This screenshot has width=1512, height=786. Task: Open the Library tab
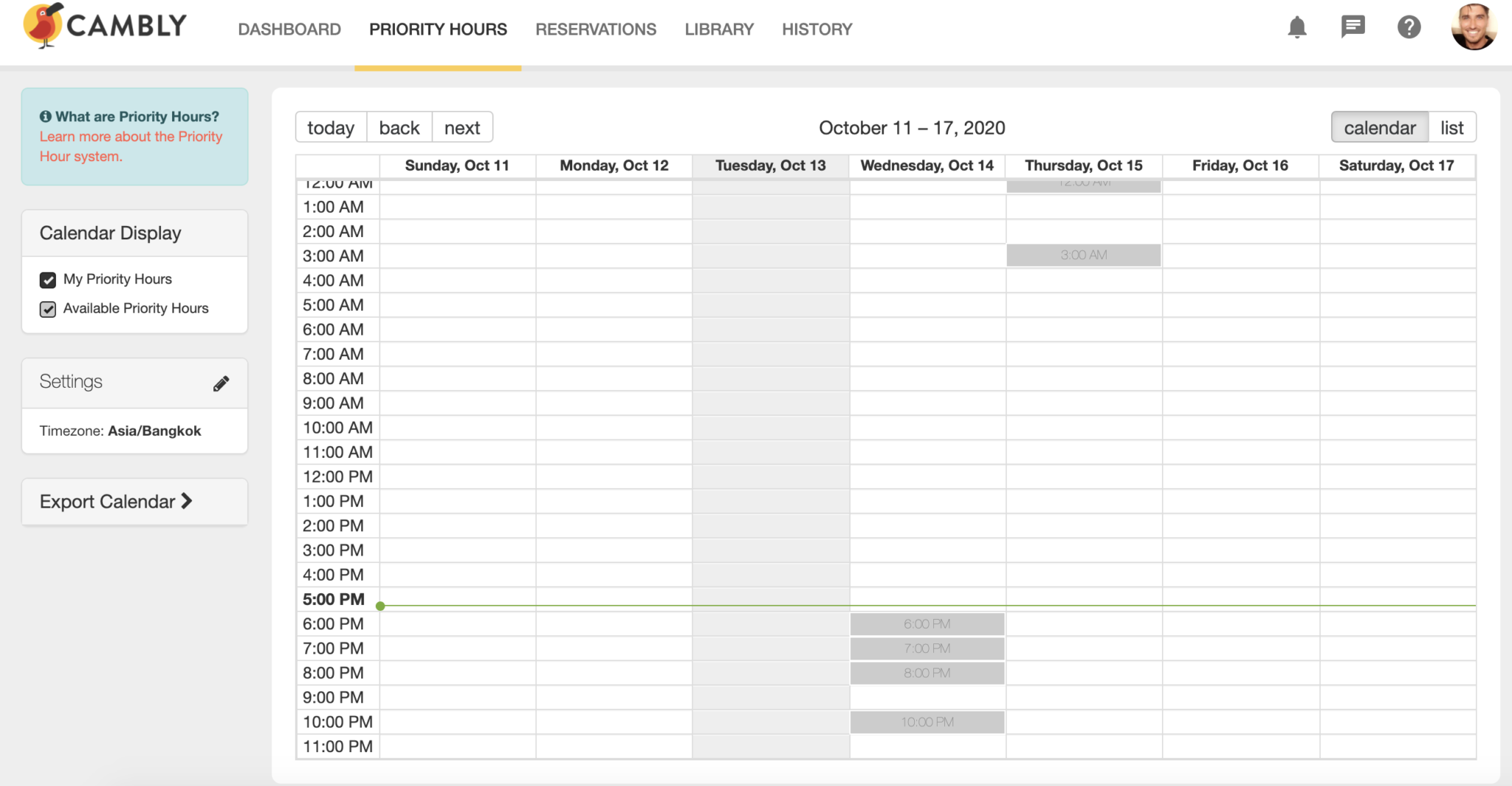point(718,30)
